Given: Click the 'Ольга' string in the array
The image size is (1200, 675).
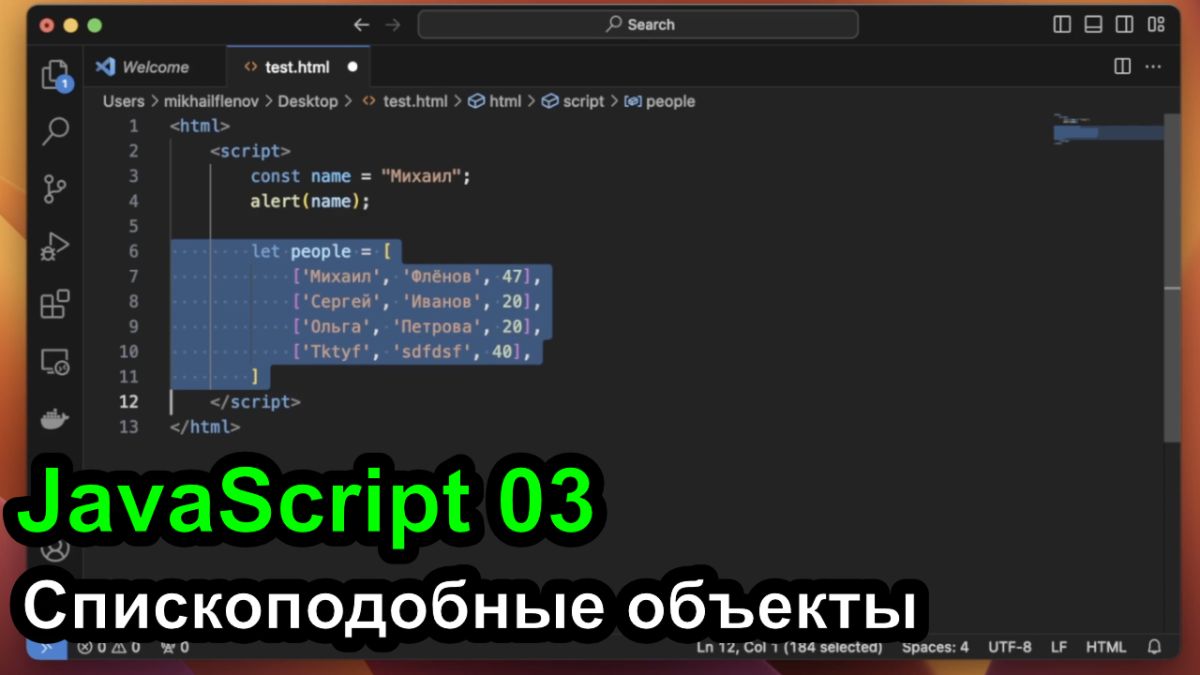Looking at the screenshot, I should 336,326.
